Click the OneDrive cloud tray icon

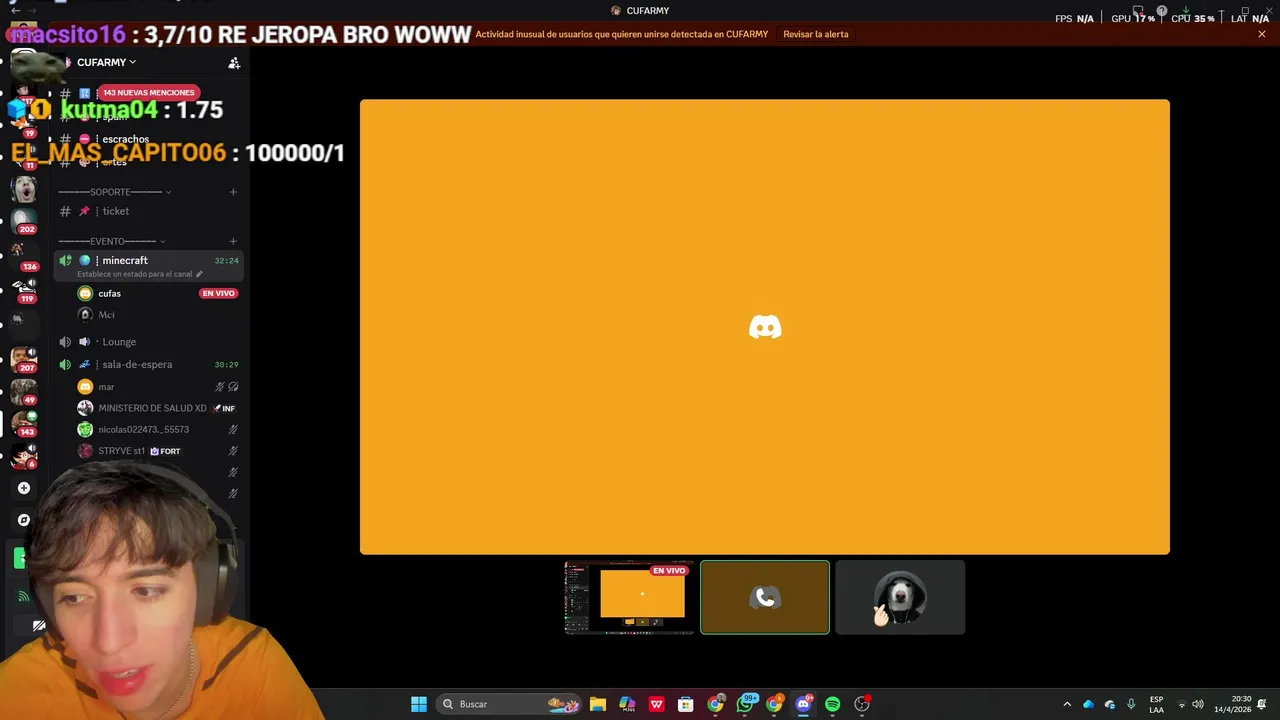1089,704
